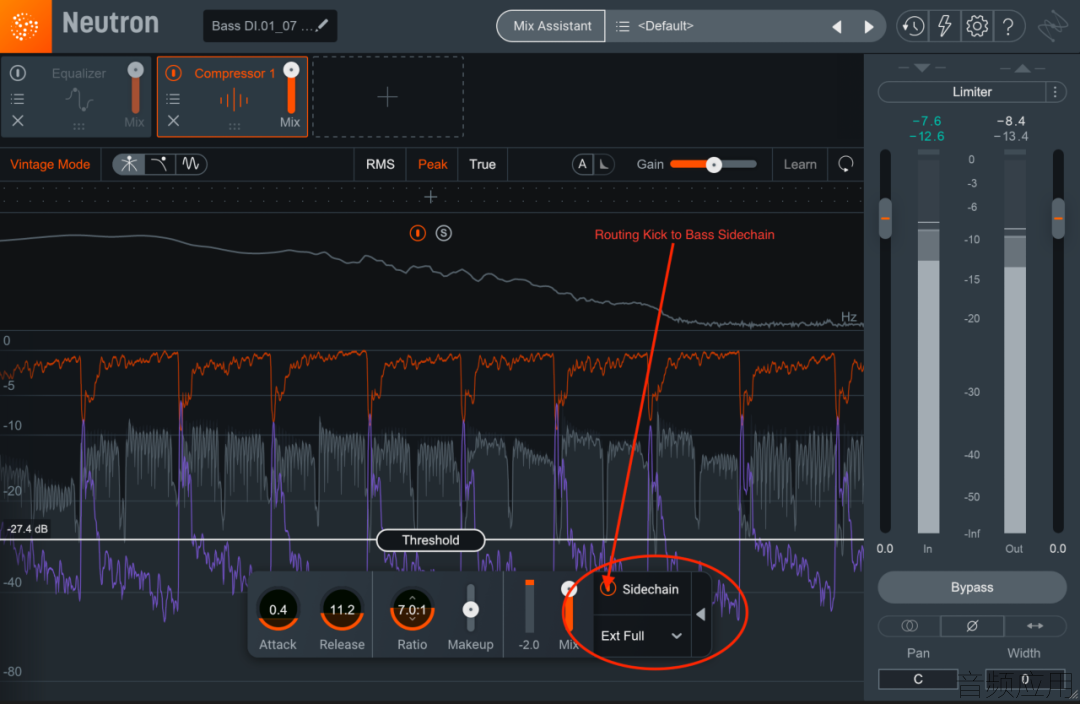Rename track via pencil edit icon
This screenshot has width=1080, height=704.
coord(322,25)
